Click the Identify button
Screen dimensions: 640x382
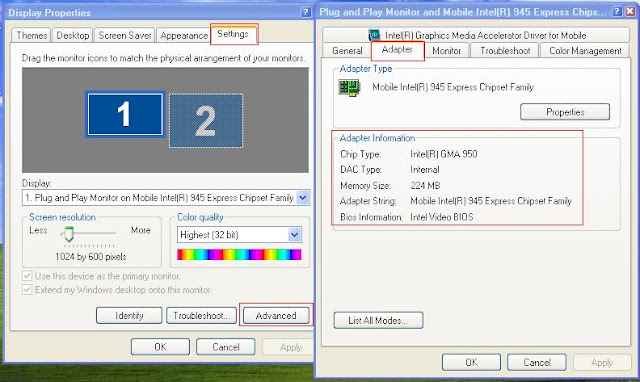[129, 315]
